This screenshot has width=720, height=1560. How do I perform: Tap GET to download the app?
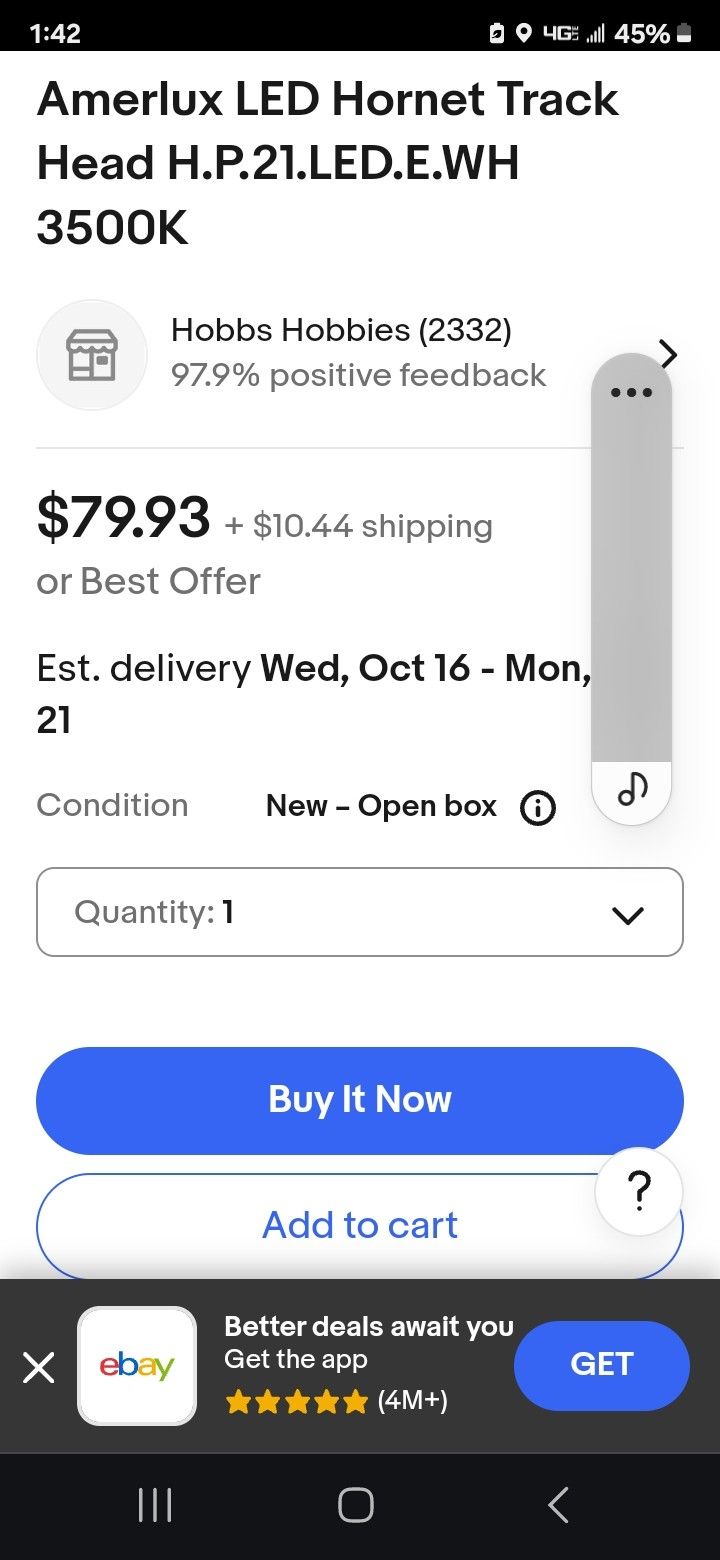point(601,1365)
